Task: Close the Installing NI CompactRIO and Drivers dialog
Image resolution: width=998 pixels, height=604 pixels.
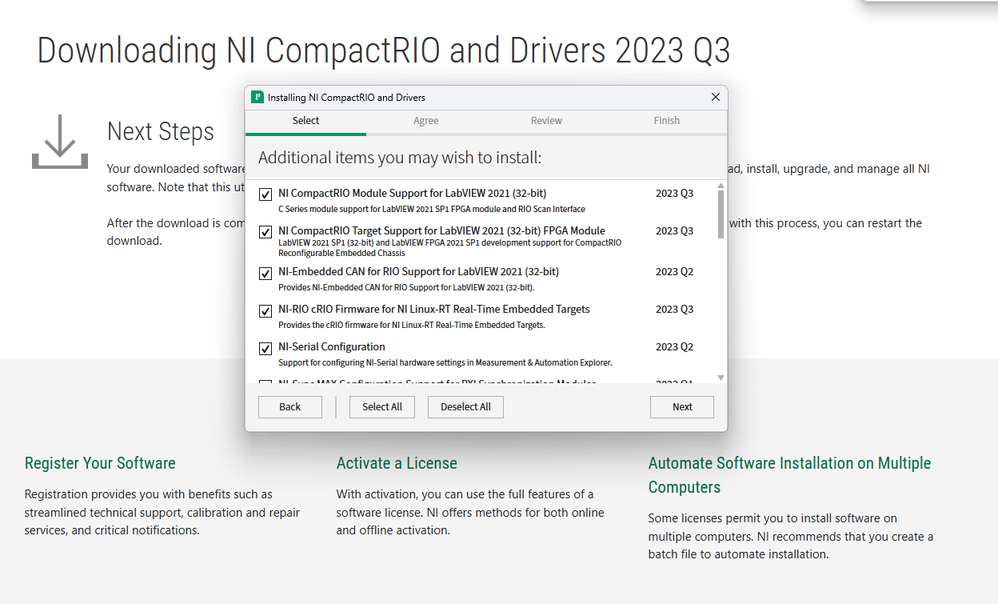Action: (x=715, y=97)
